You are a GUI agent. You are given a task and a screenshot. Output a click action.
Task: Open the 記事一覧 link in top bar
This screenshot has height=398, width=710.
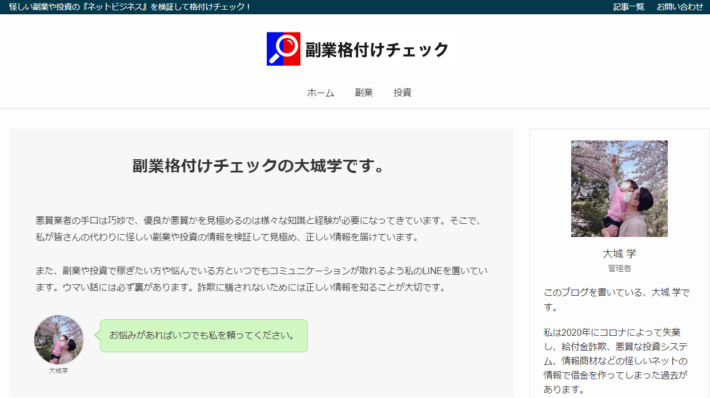pyautogui.click(x=628, y=7)
